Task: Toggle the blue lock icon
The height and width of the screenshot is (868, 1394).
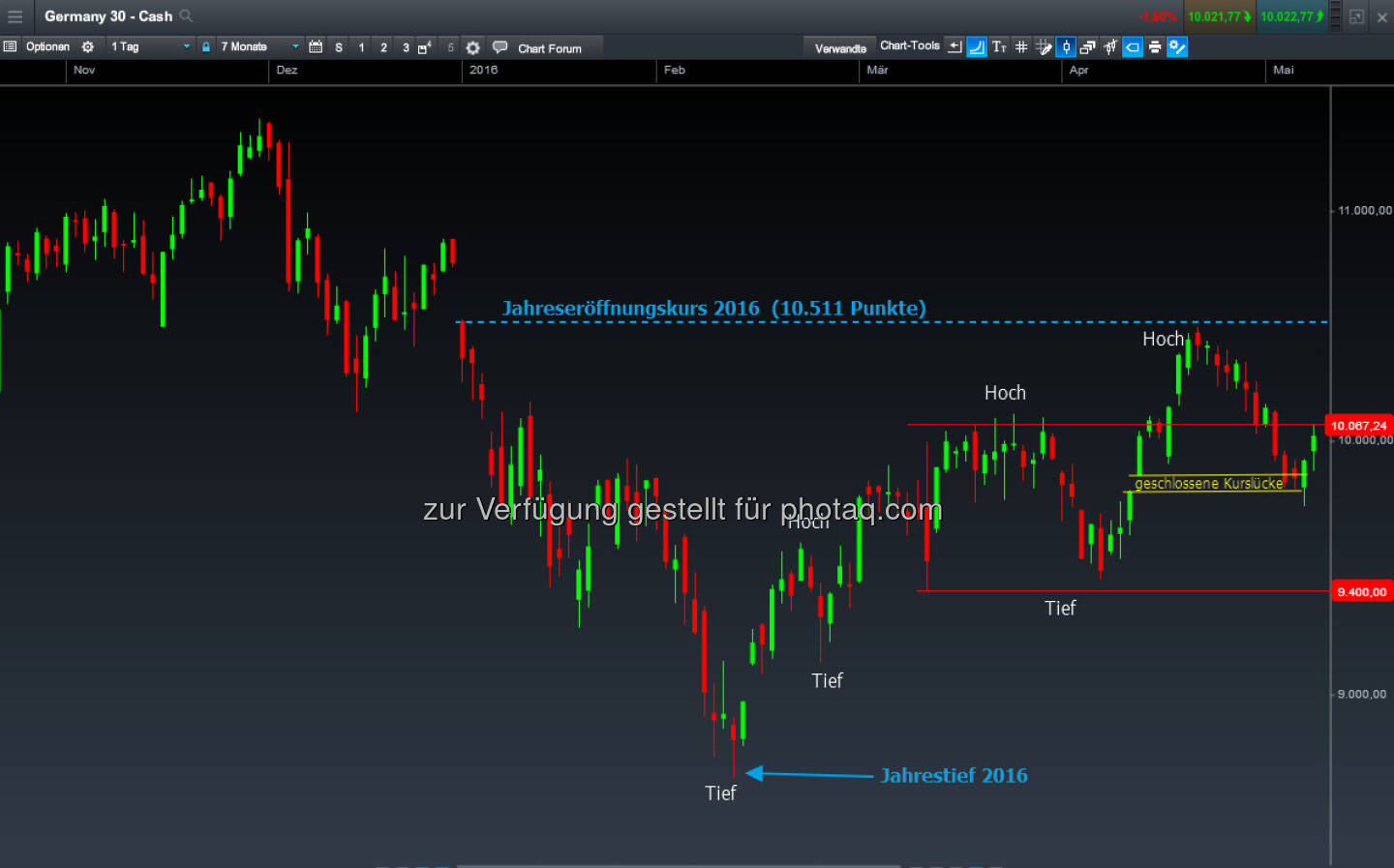Action: 206,46
